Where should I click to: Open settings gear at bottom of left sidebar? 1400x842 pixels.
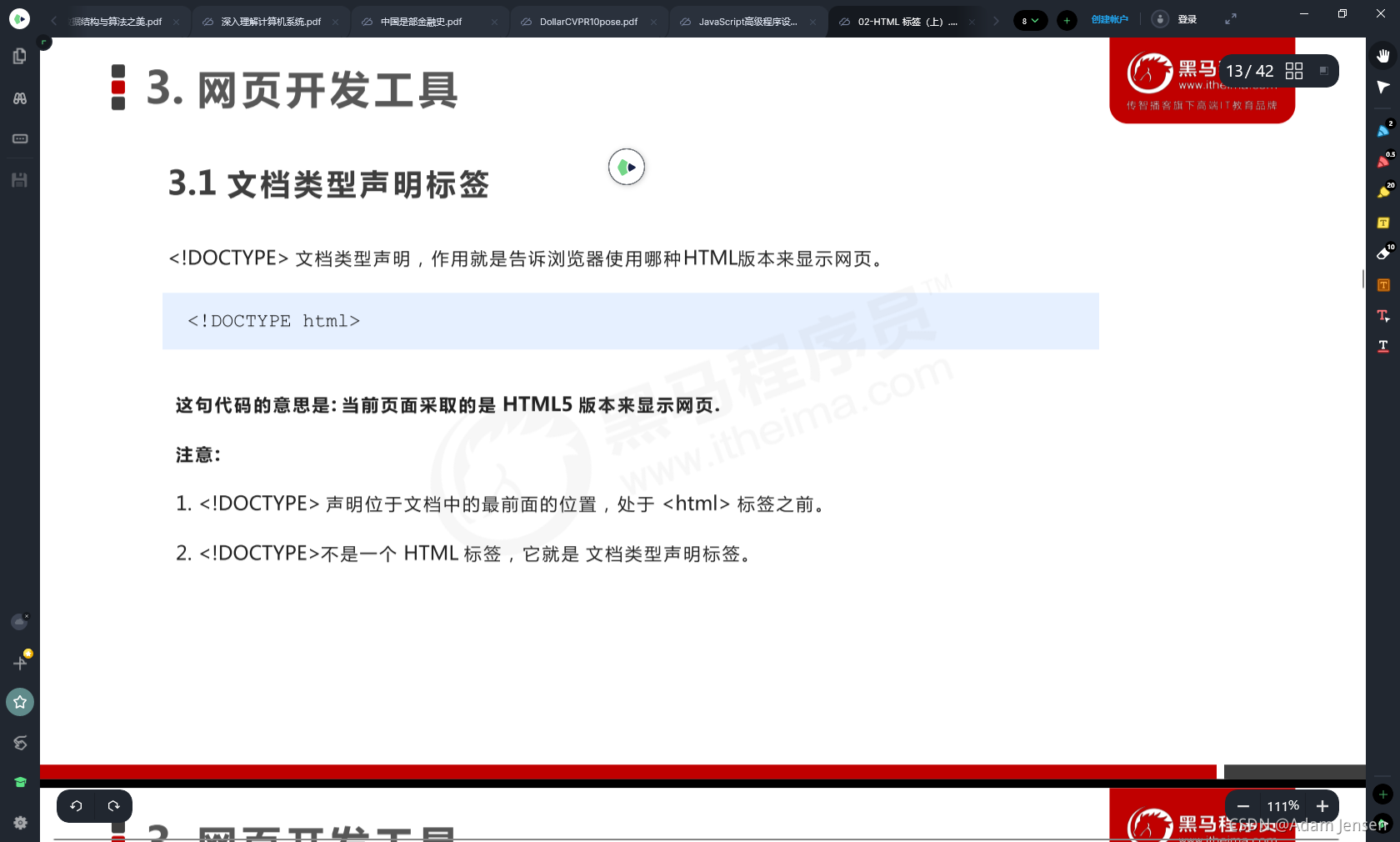click(x=20, y=823)
